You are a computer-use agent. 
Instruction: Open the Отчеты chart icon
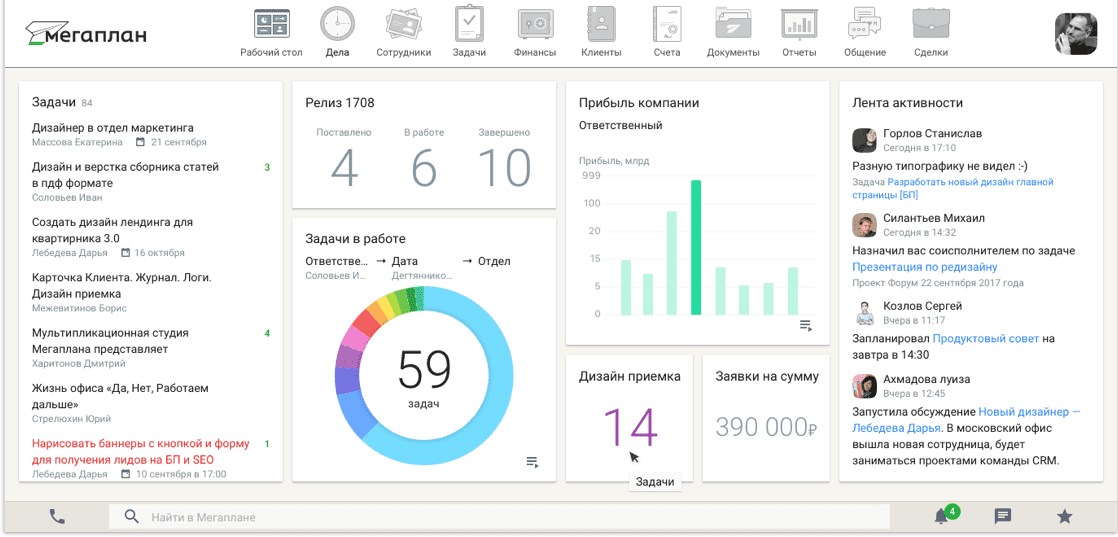[x=799, y=24]
